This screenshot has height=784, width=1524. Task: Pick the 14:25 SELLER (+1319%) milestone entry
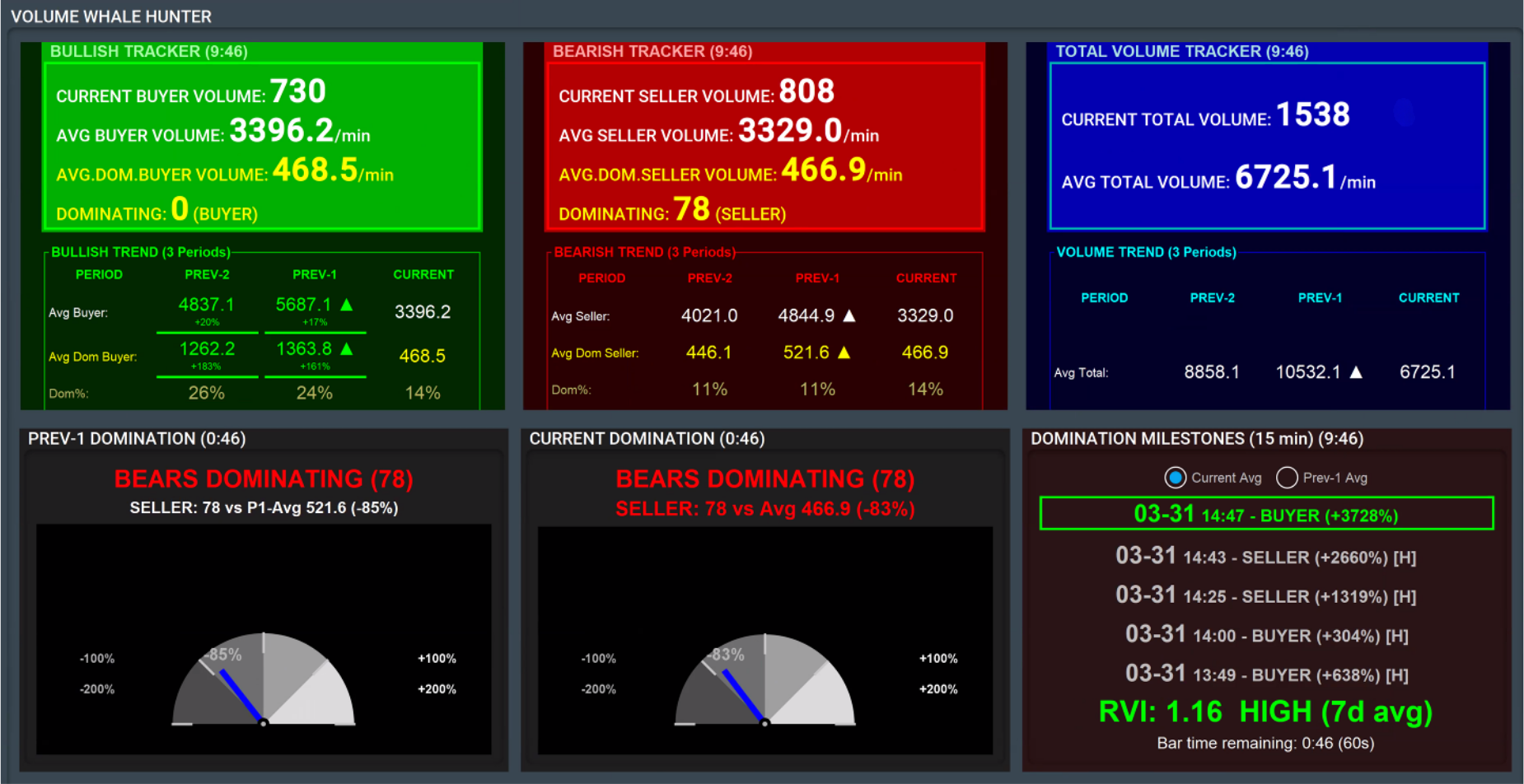coord(1265,595)
